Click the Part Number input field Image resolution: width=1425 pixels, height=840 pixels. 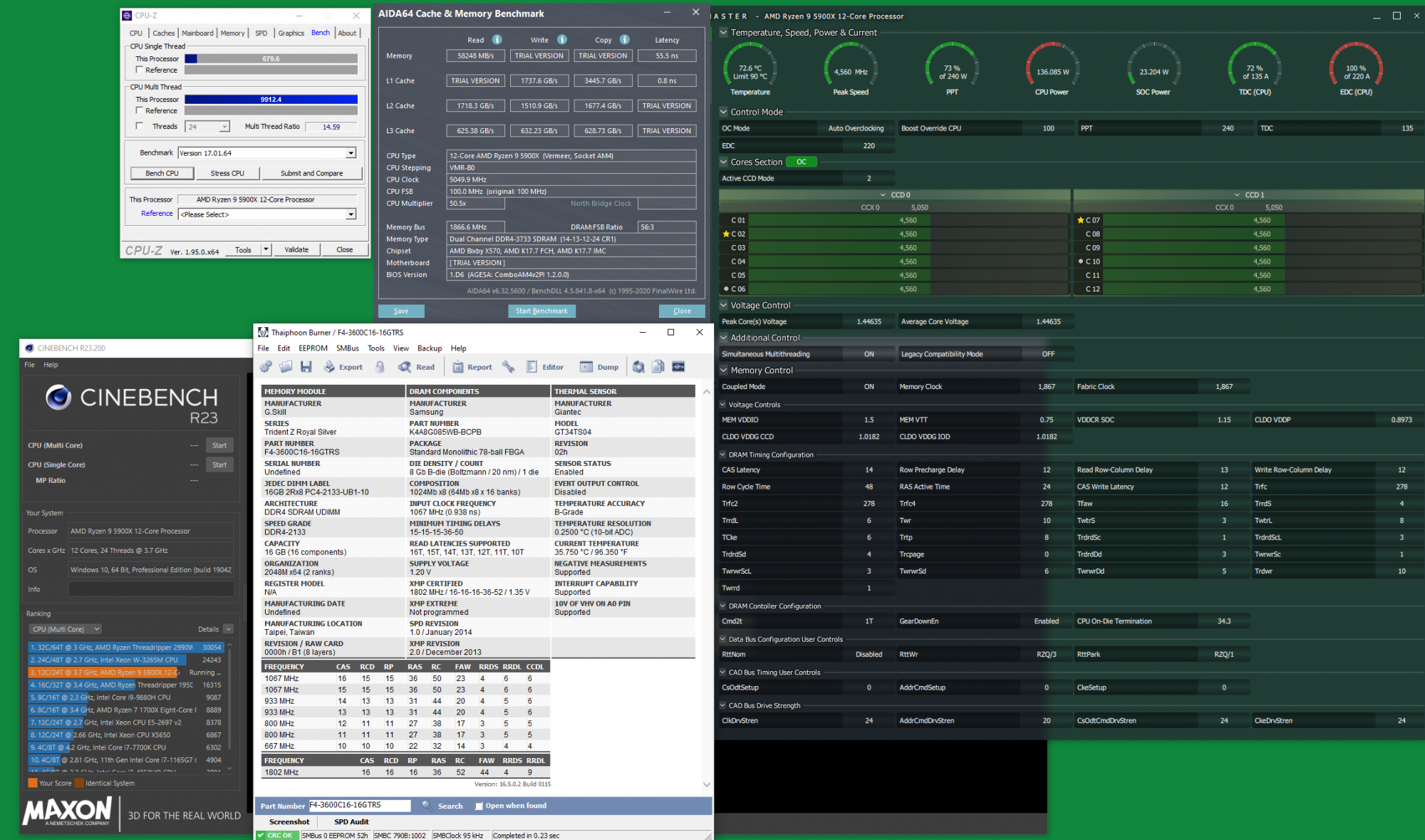359,806
